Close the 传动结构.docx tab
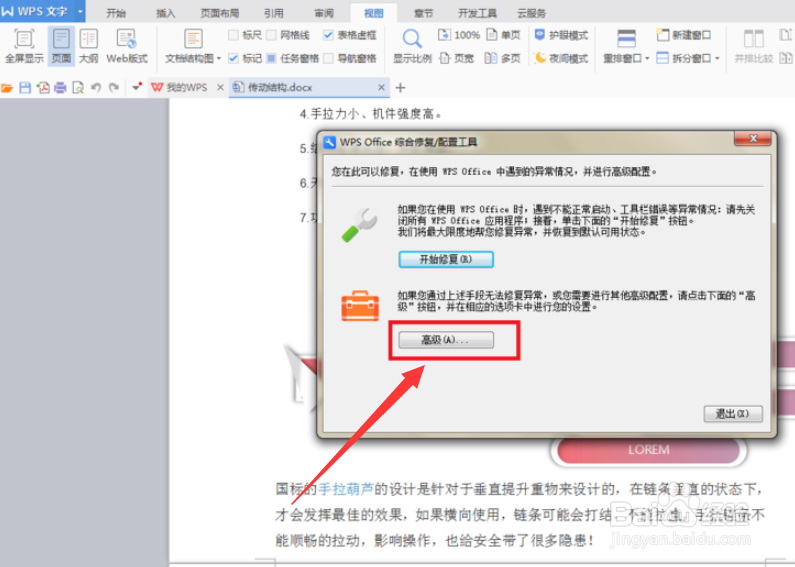 coord(381,88)
